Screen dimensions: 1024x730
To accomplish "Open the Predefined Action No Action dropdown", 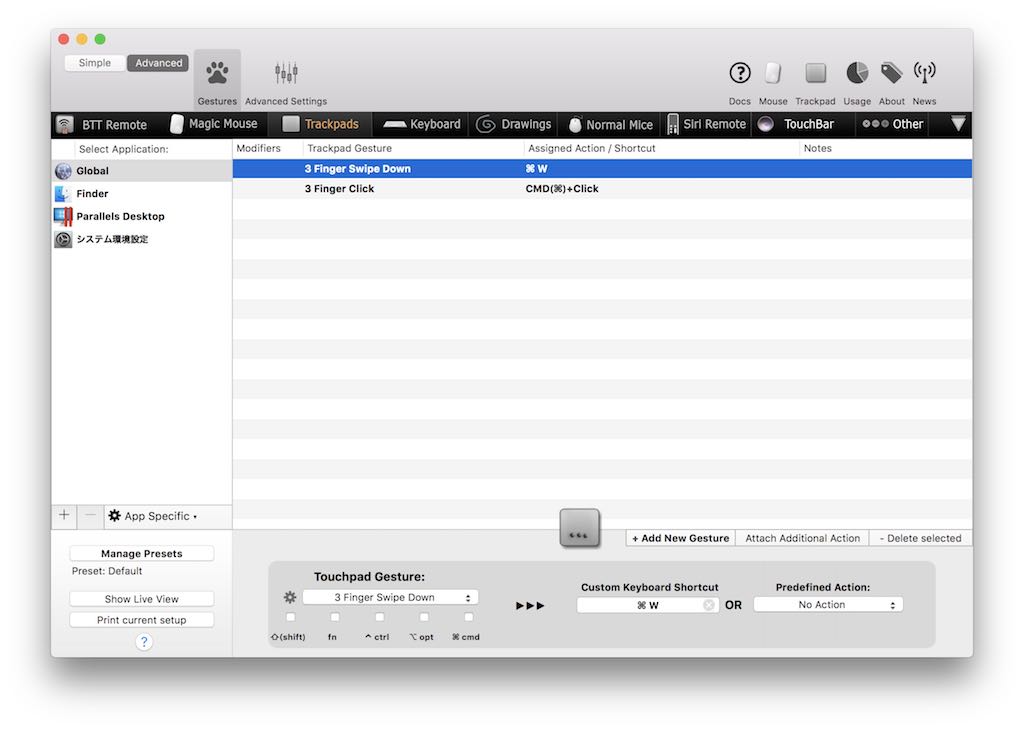I will click(x=828, y=605).
